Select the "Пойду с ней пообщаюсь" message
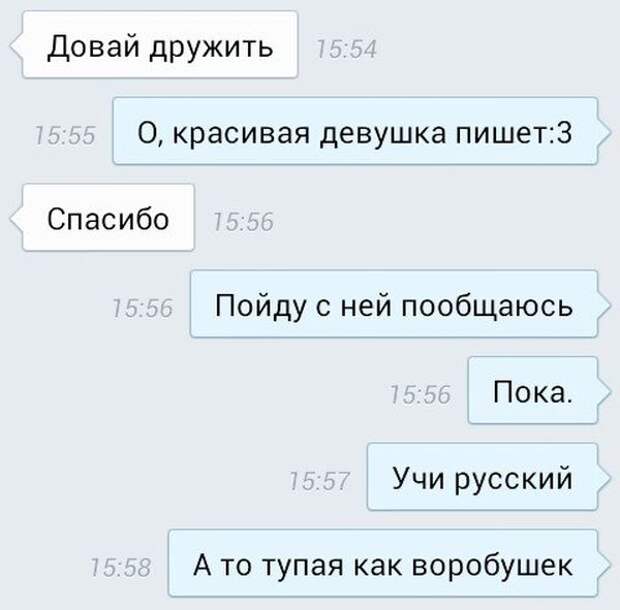620x610 pixels. pos(393,304)
